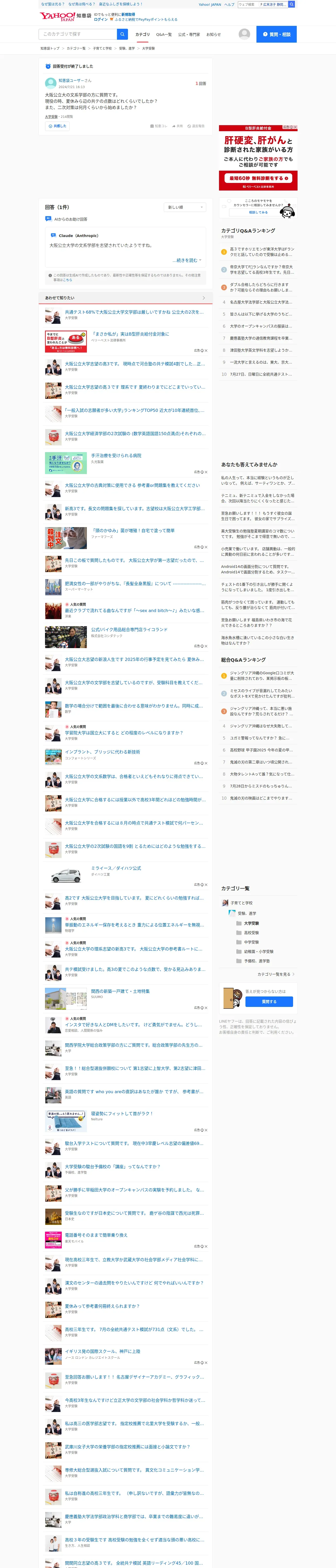Image resolution: width=336 pixels, height=1568 pixels.
Task: Click the blue 質問する button
Action: pyautogui.click(x=269, y=1001)
